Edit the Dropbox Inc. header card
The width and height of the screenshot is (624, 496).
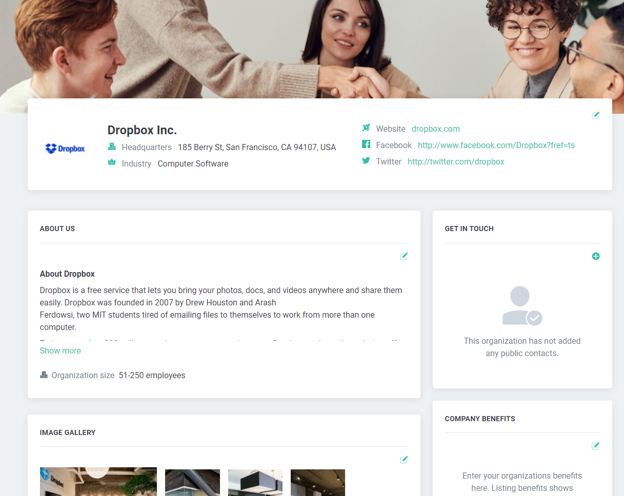click(595, 115)
